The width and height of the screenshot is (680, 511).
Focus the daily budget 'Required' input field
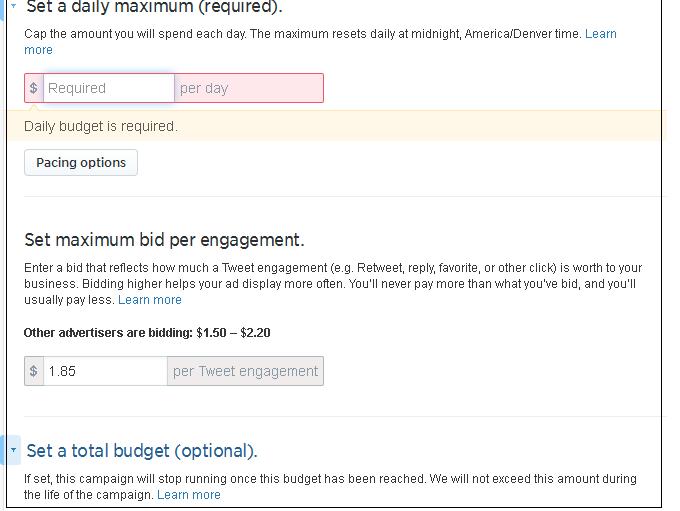[x=108, y=88]
